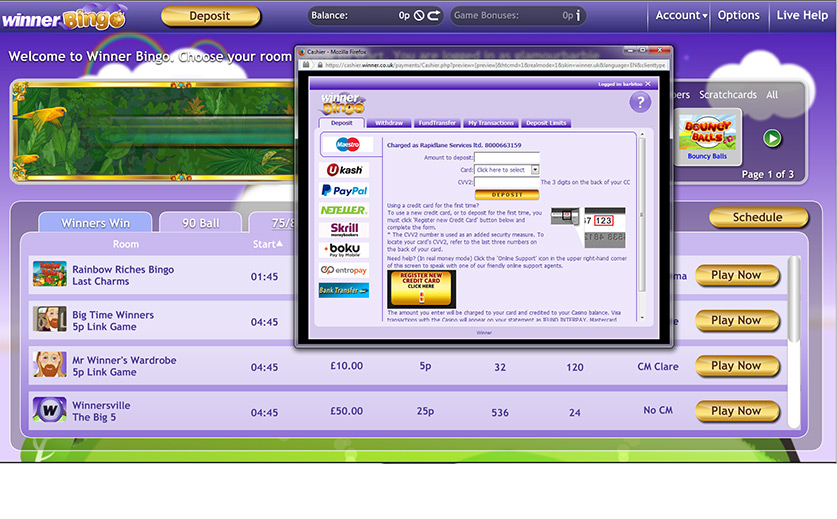Click the cashier scrollbar down arrow
837x519 pixels.
click(x=642, y=317)
